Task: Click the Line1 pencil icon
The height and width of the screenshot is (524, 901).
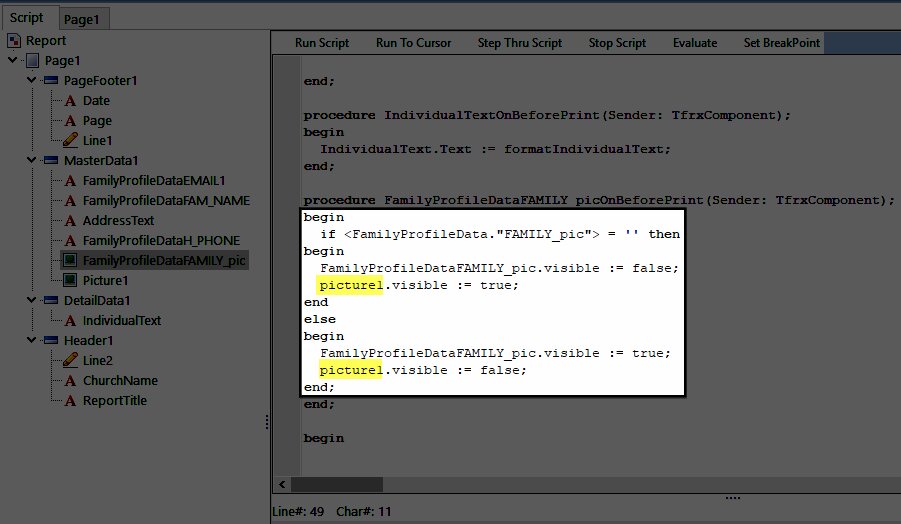Action: (x=70, y=140)
